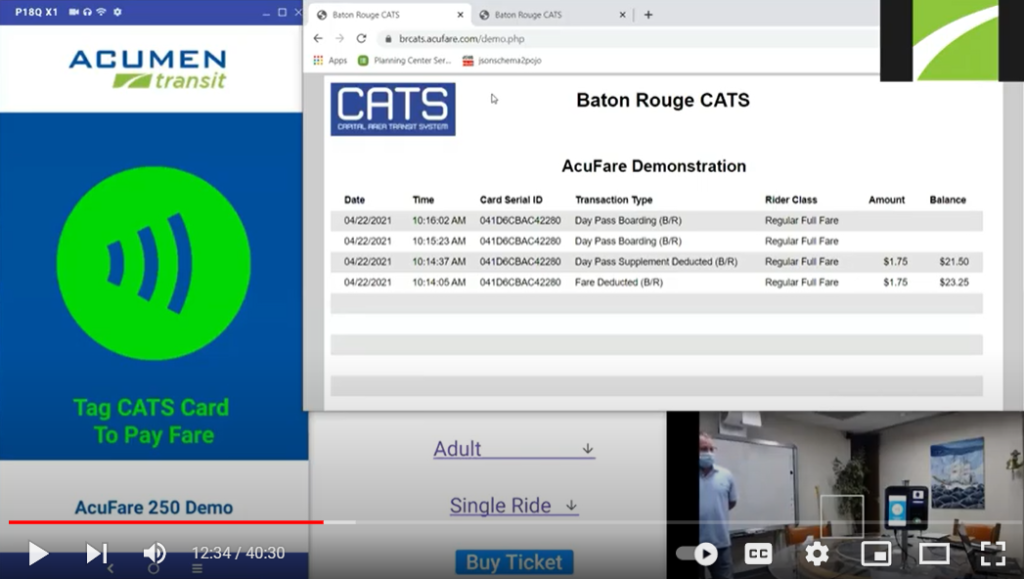Click the CATS Capital Area Transit System logo
1024x579 pixels.
coord(393,109)
